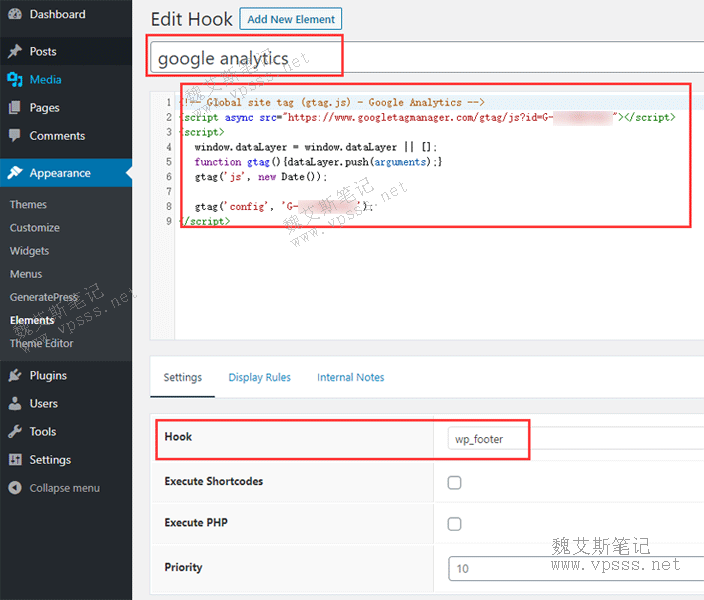Image resolution: width=704 pixels, height=600 pixels.
Task: Click the Dashboard gauge icon
Action: pos(15,14)
